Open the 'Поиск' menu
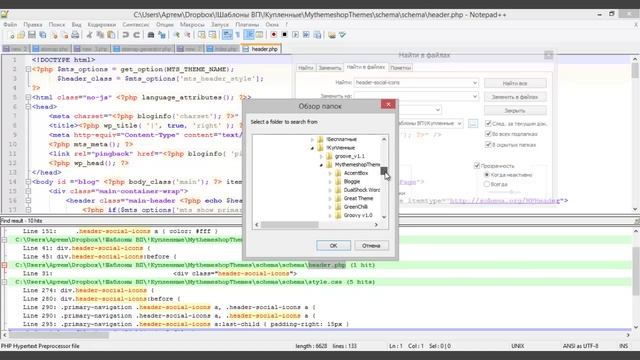 tap(57, 24)
